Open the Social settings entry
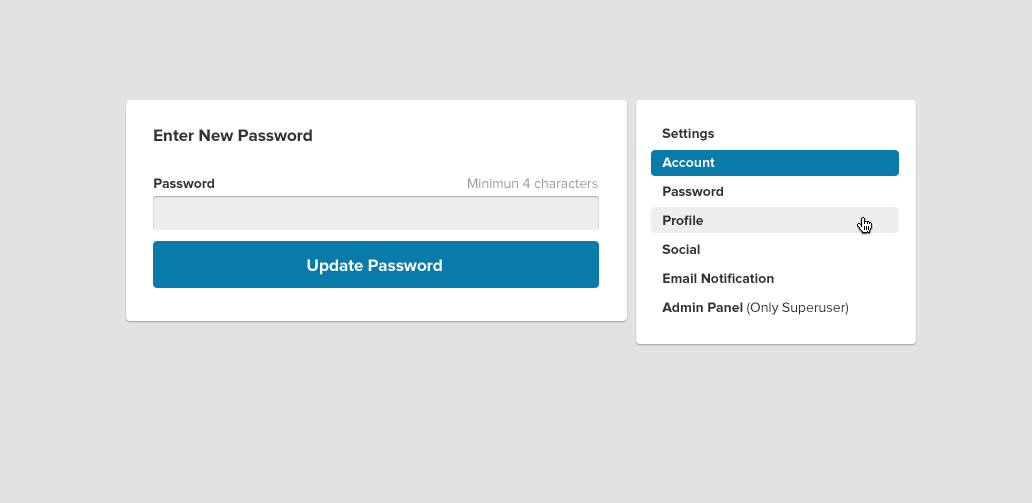This screenshot has height=503, width=1032. 775,250
